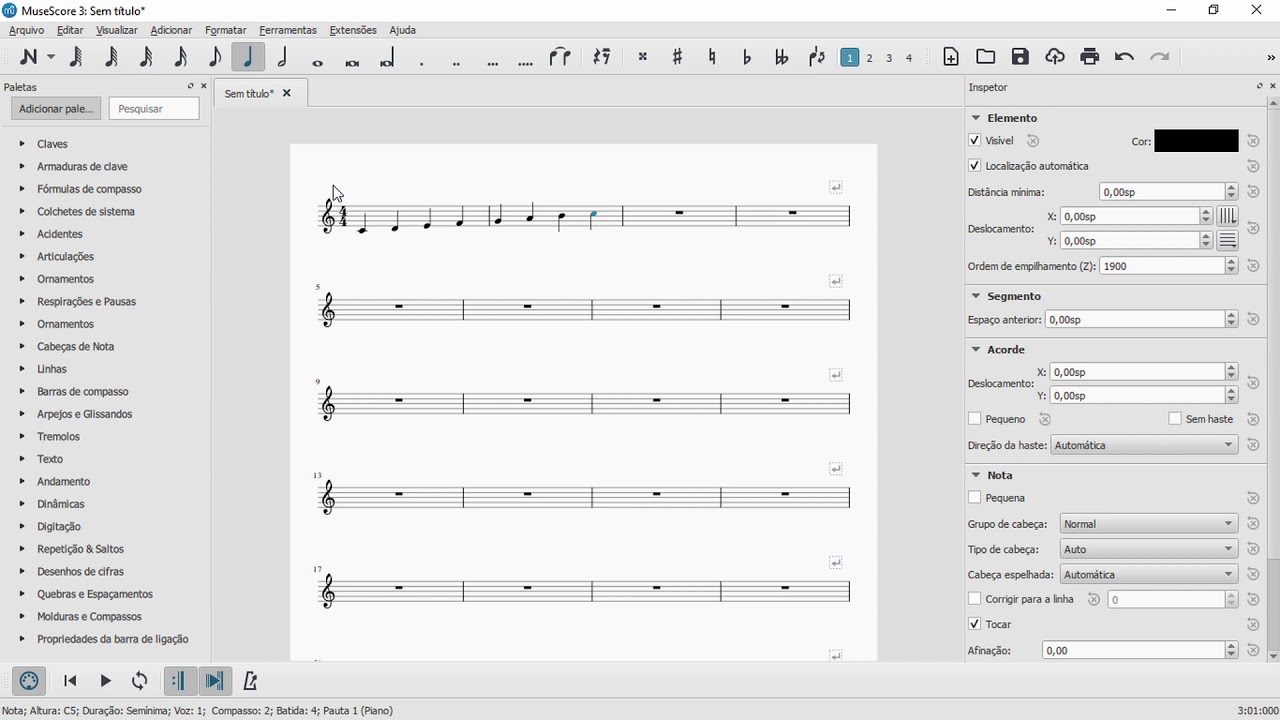The image size is (1280, 720).
Task: Open the Ferramentas menu
Action: click(288, 30)
